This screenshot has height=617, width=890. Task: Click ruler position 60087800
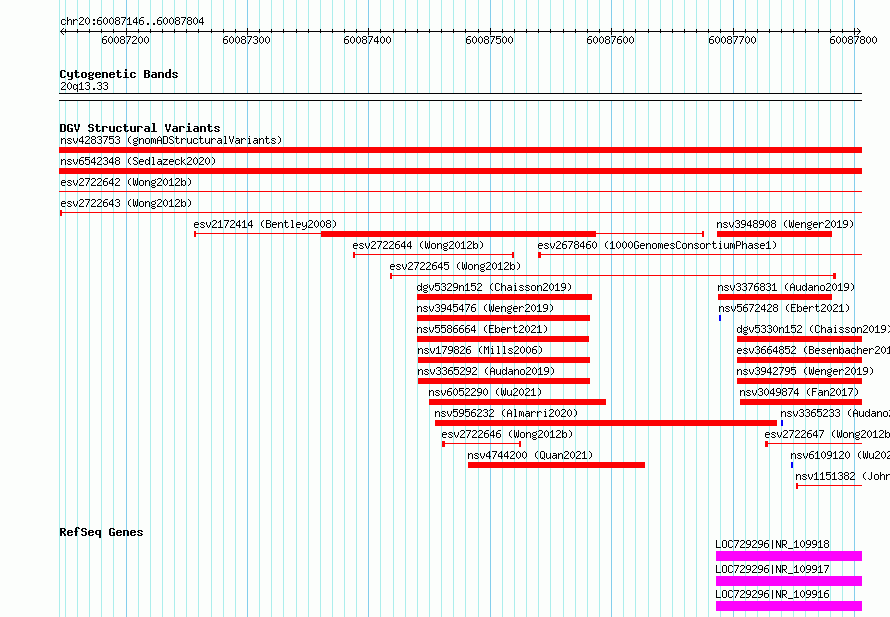[853, 40]
